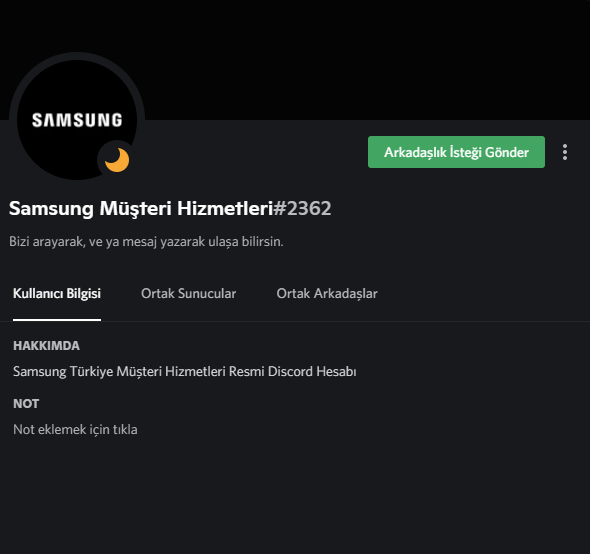
Task: Send friend request with Arkadaşlık İsteği Gönder
Action: click(456, 152)
